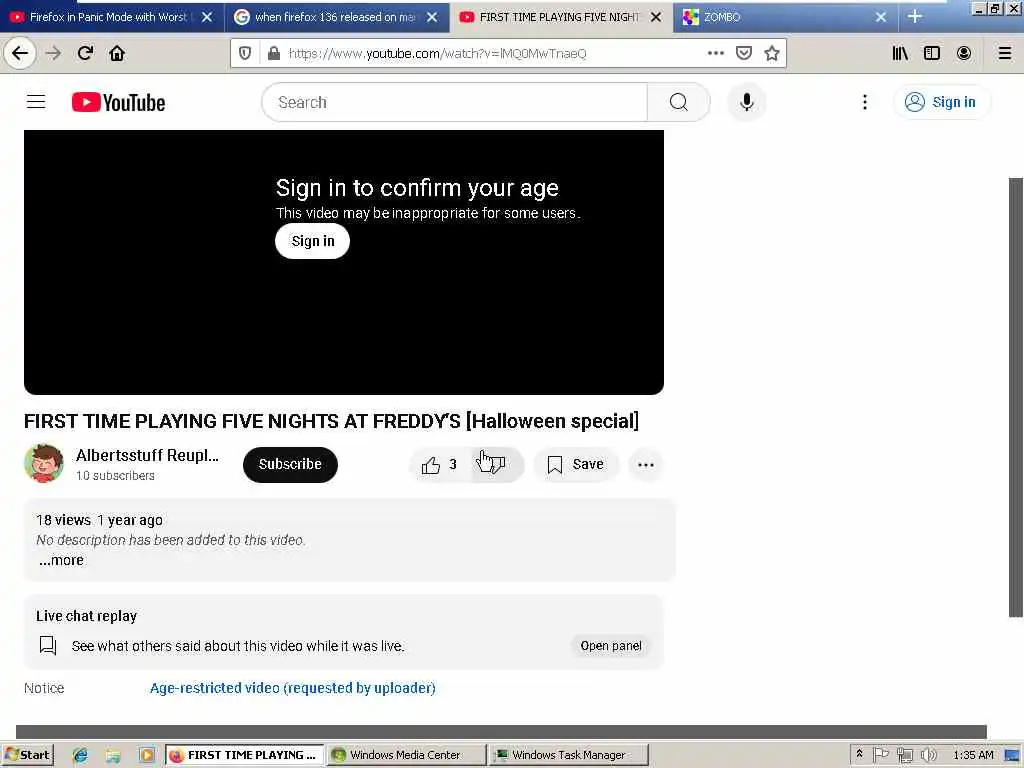Open the live chat replay panel

611,646
